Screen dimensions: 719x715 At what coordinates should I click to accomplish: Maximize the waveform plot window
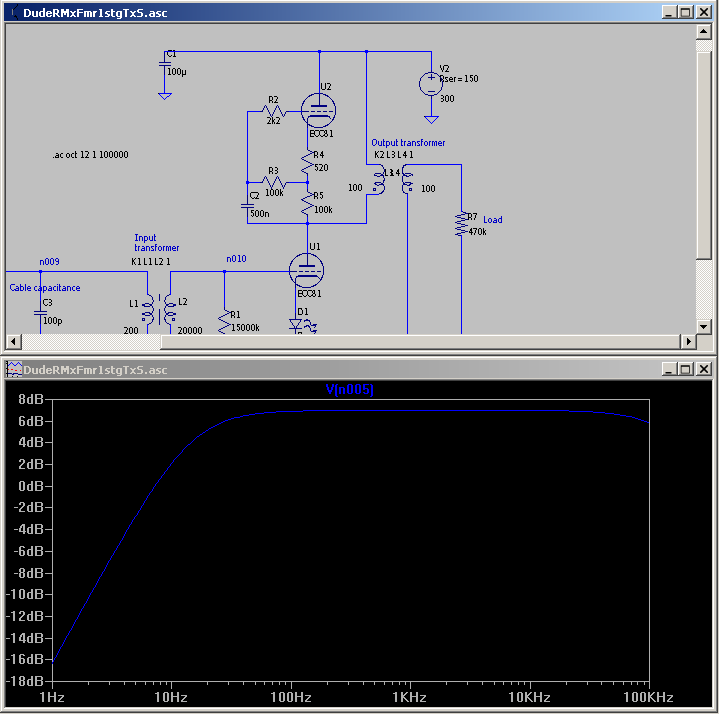coord(686,369)
